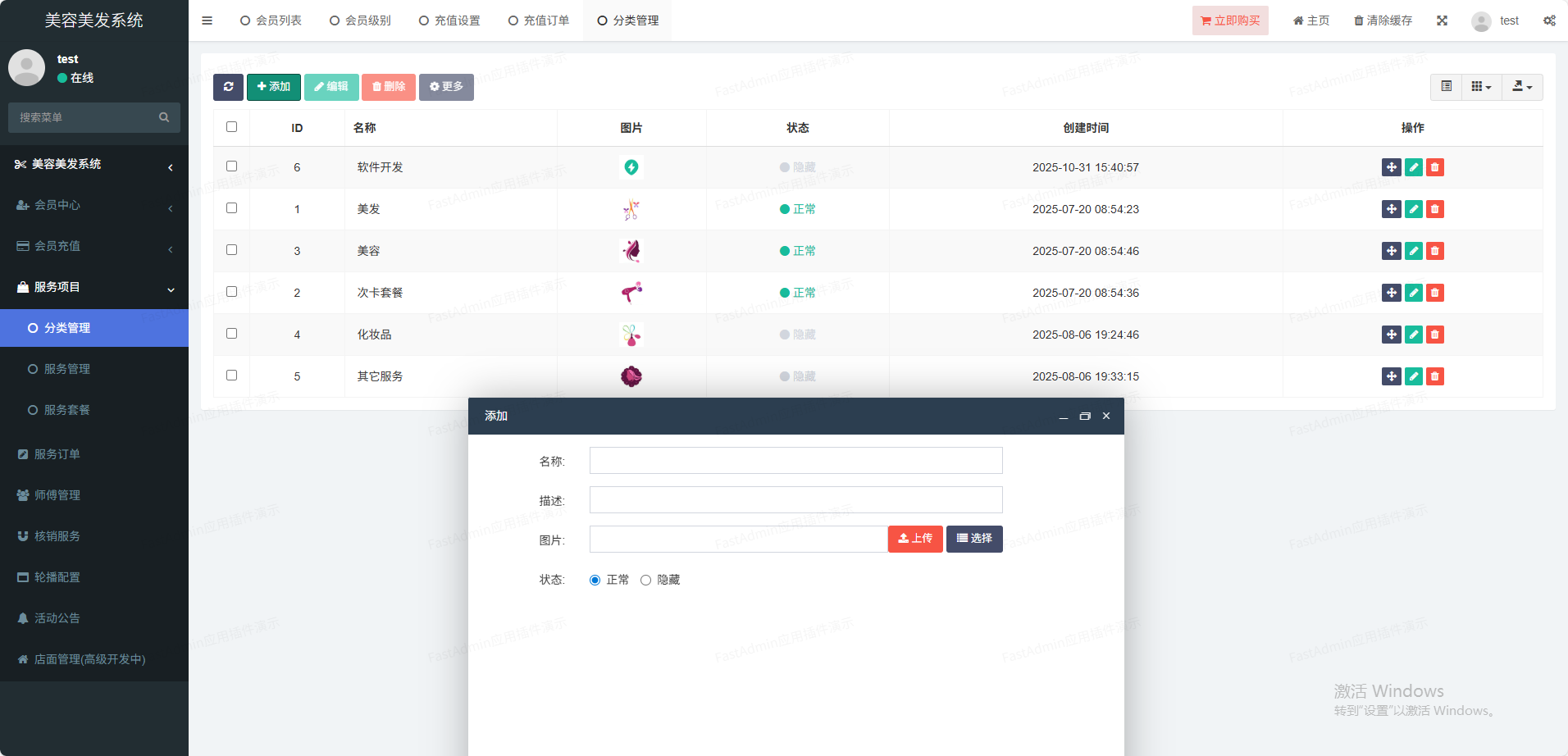Delete the 软件开发 row with trash icon
This screenshot has width=1568, height=756.
[1434, 167]
